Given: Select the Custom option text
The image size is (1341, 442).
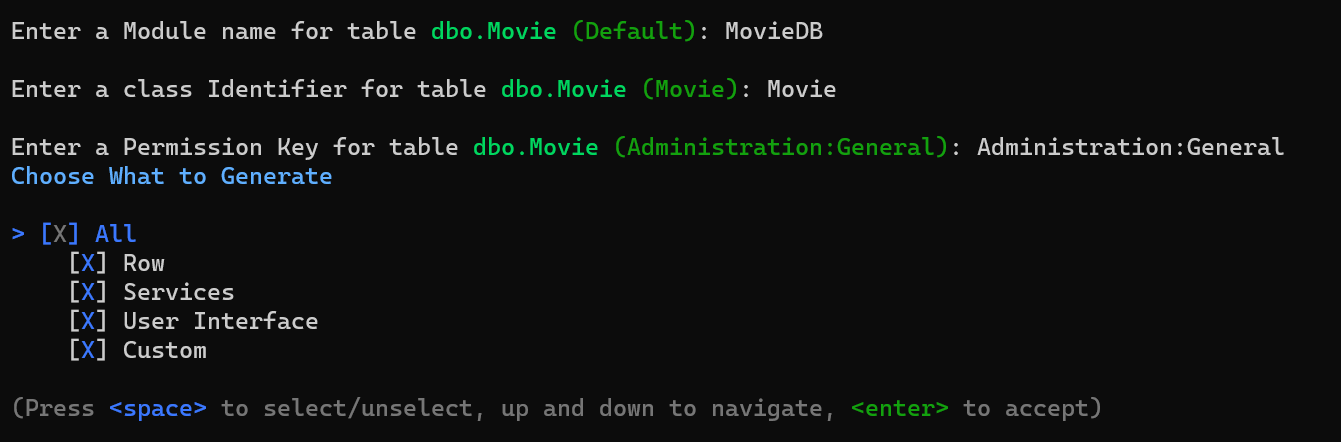Looking at the screenshot, I should [x=165, y=350].
